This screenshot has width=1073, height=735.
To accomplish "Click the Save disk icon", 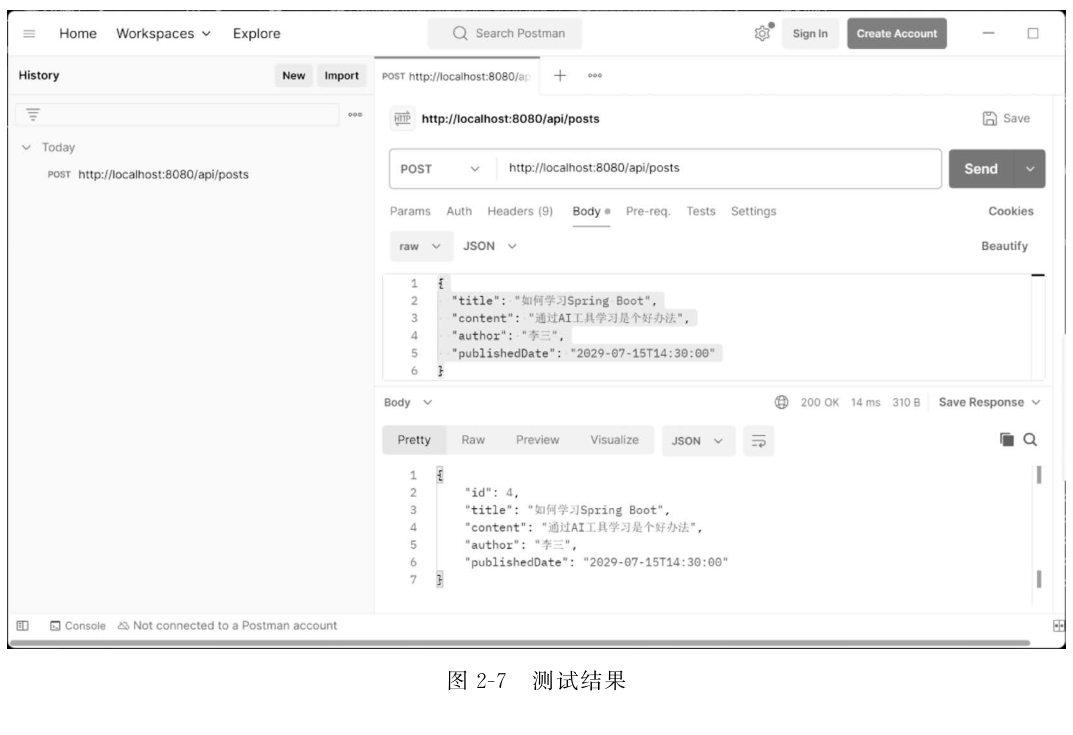I will (990, 118).
